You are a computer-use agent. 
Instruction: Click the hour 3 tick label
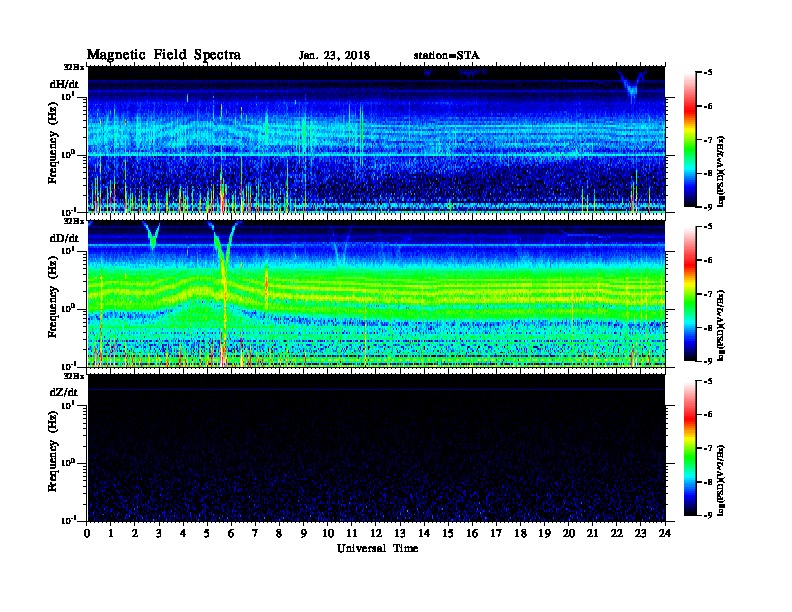point(159,533)
